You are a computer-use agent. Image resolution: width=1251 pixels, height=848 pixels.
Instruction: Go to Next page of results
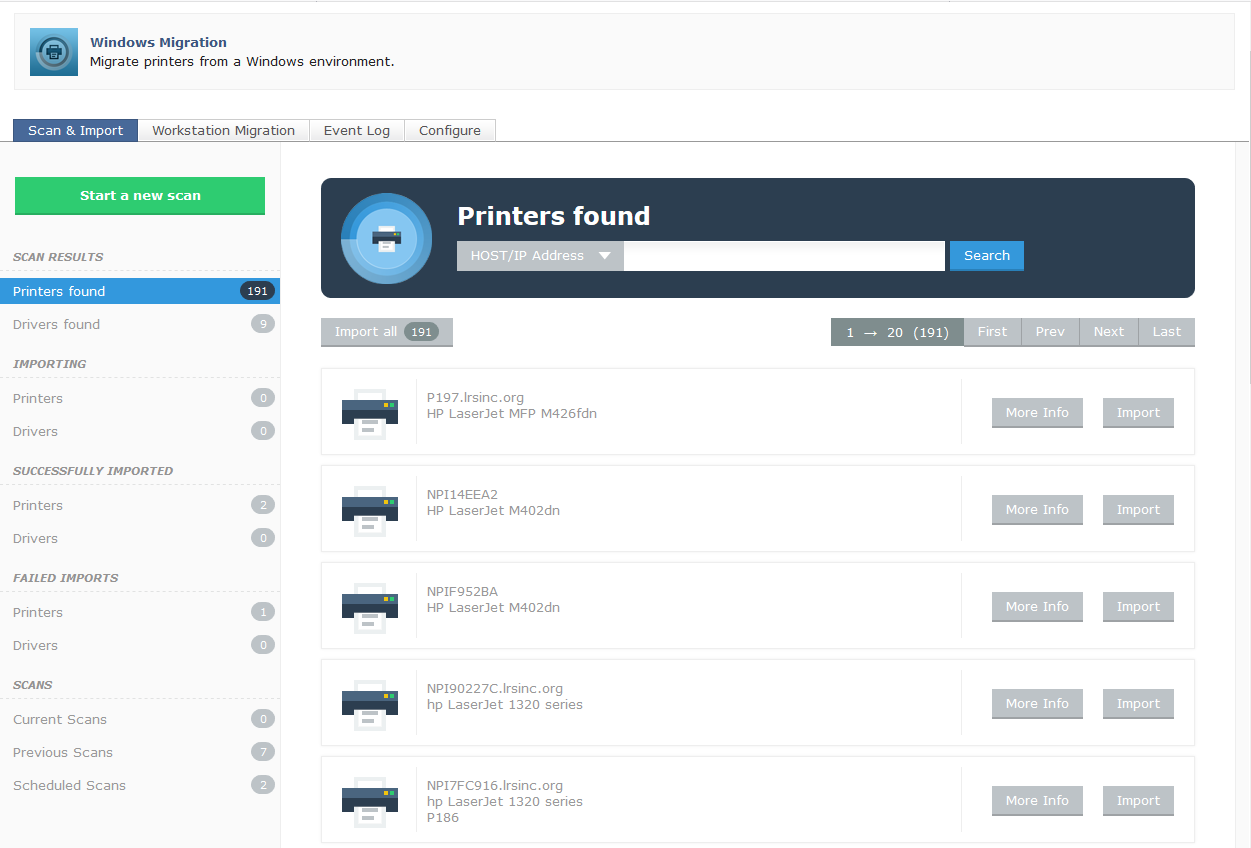[x=1108, y=332]
